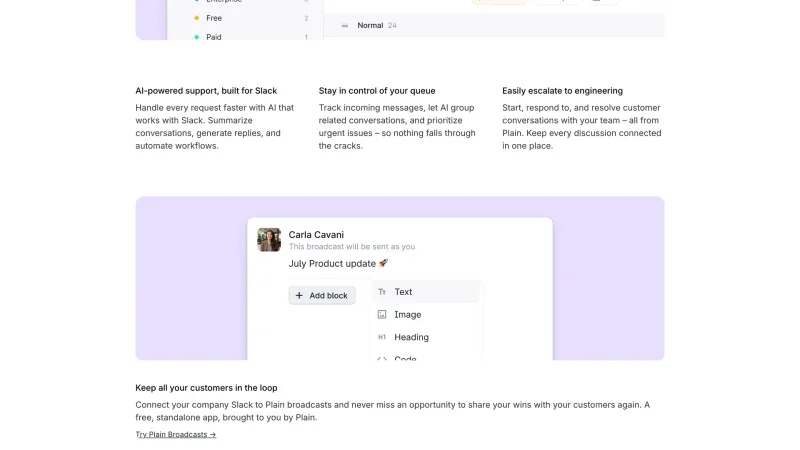This screenshot has width=800, height=450.
Task: Click the Add block button
Action: 322,295
